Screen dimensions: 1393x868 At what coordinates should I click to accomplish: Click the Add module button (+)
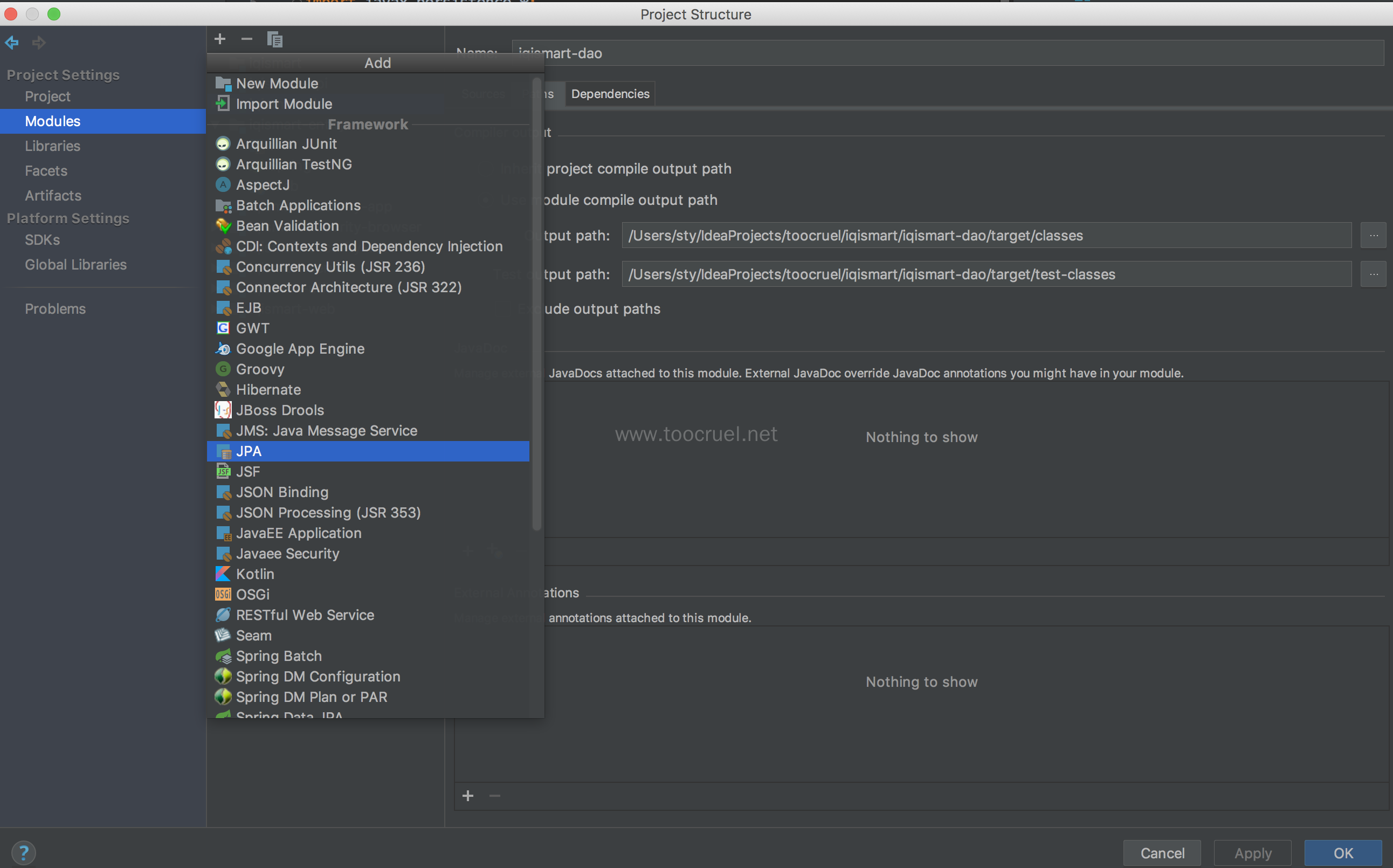tap(221, 38)
